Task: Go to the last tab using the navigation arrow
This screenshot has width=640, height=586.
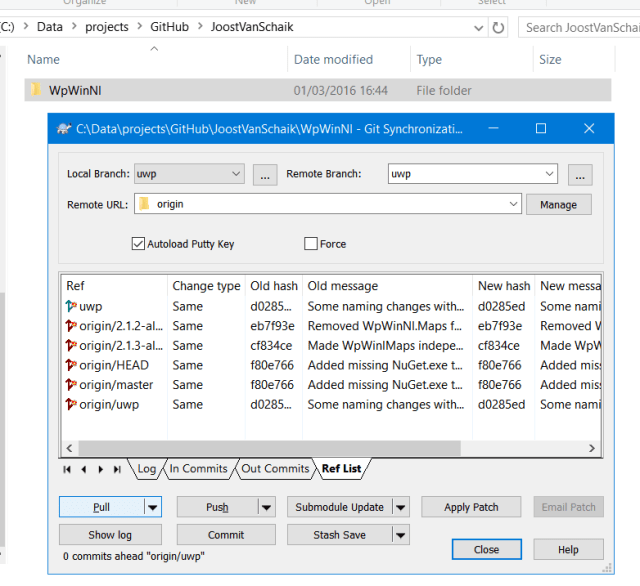Action: point(117,468)
